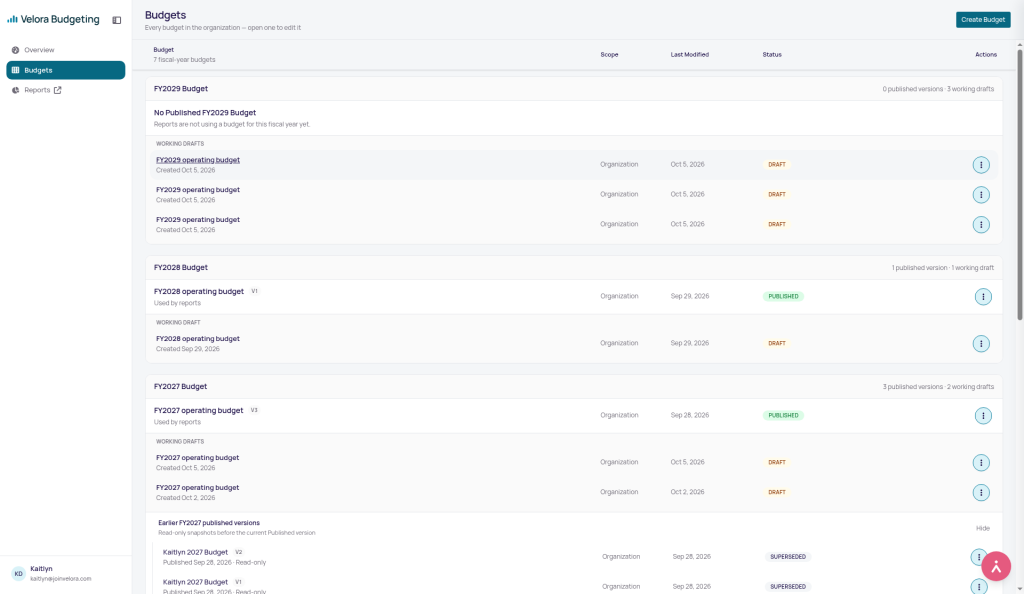This screenshot has height=594, width=1024.
Task: Open actions menu for published FY2028 budget
Action: [983, 296]
